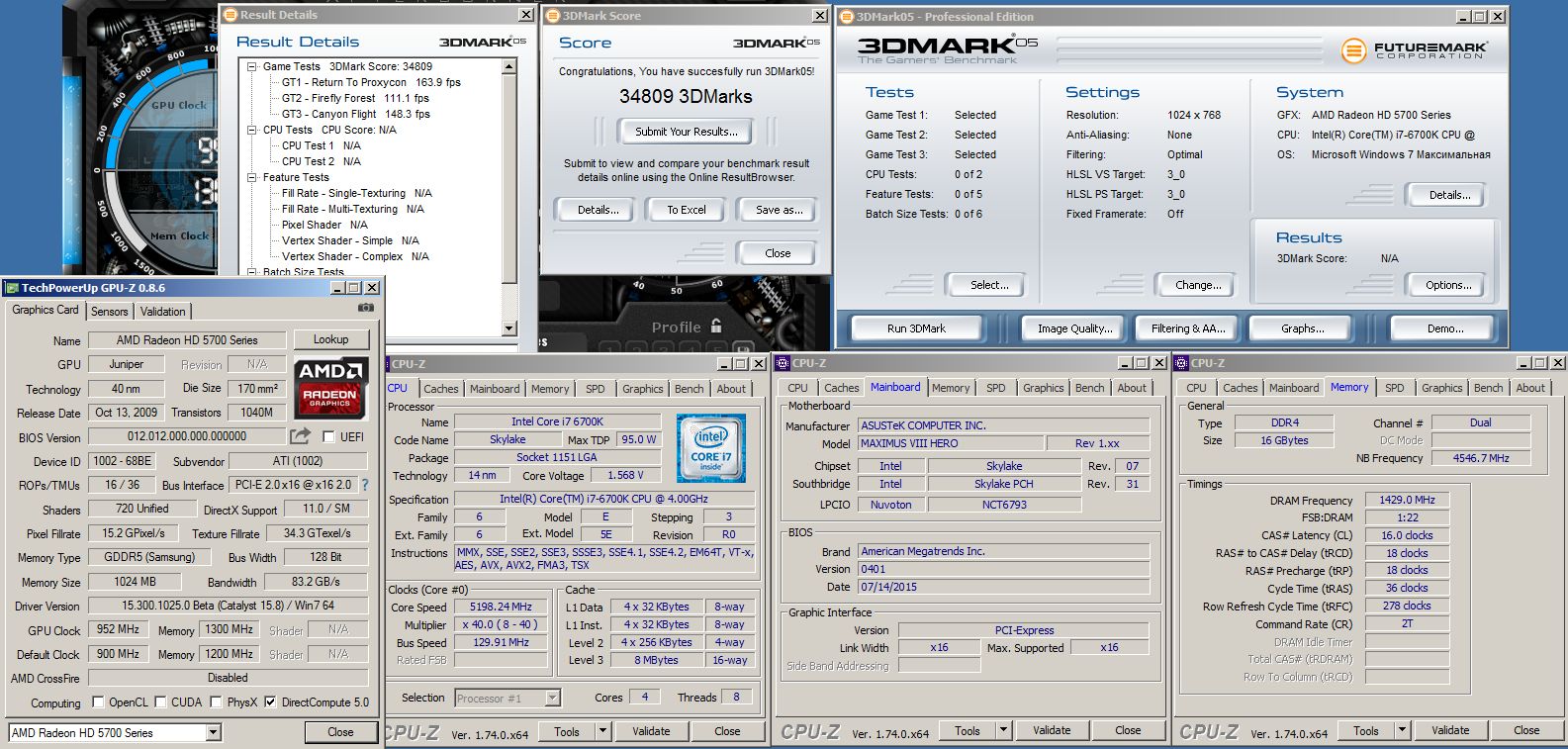Open the Graphics tab in the CPU-Z Memory window

click(x=1441, y=388)
